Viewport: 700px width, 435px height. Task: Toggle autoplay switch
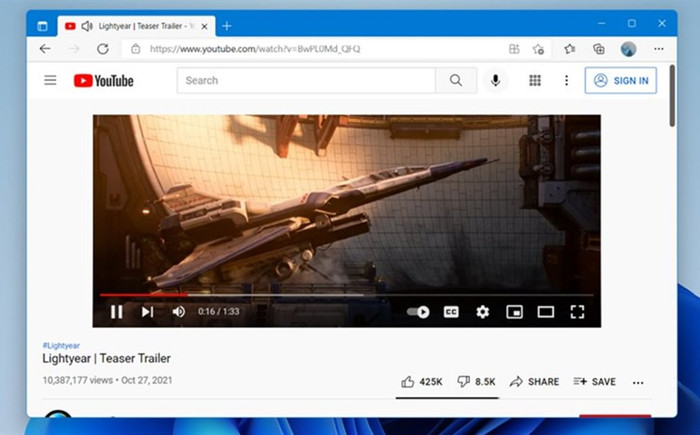click(x=418, y=312)
